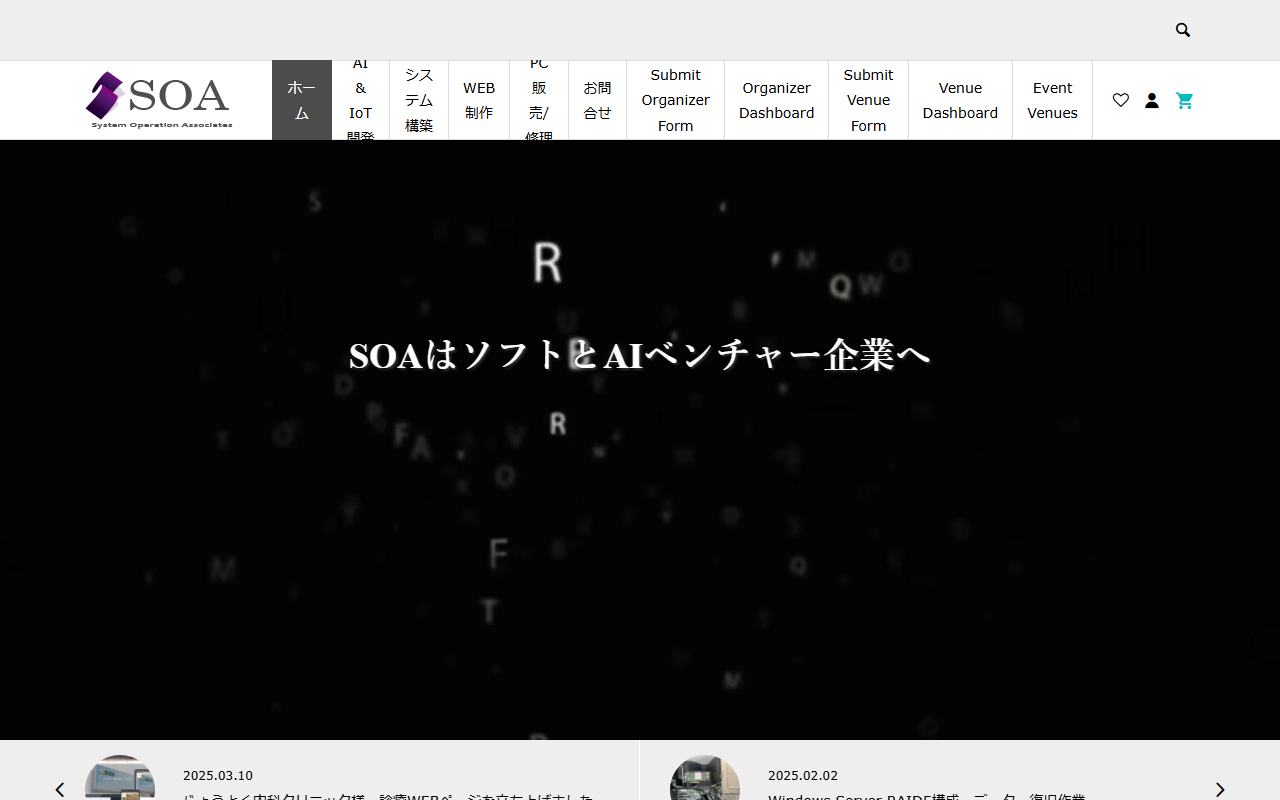Open the Event Venues link
This screenshot has height=800, width=1280.
[x=1052, y=100]
